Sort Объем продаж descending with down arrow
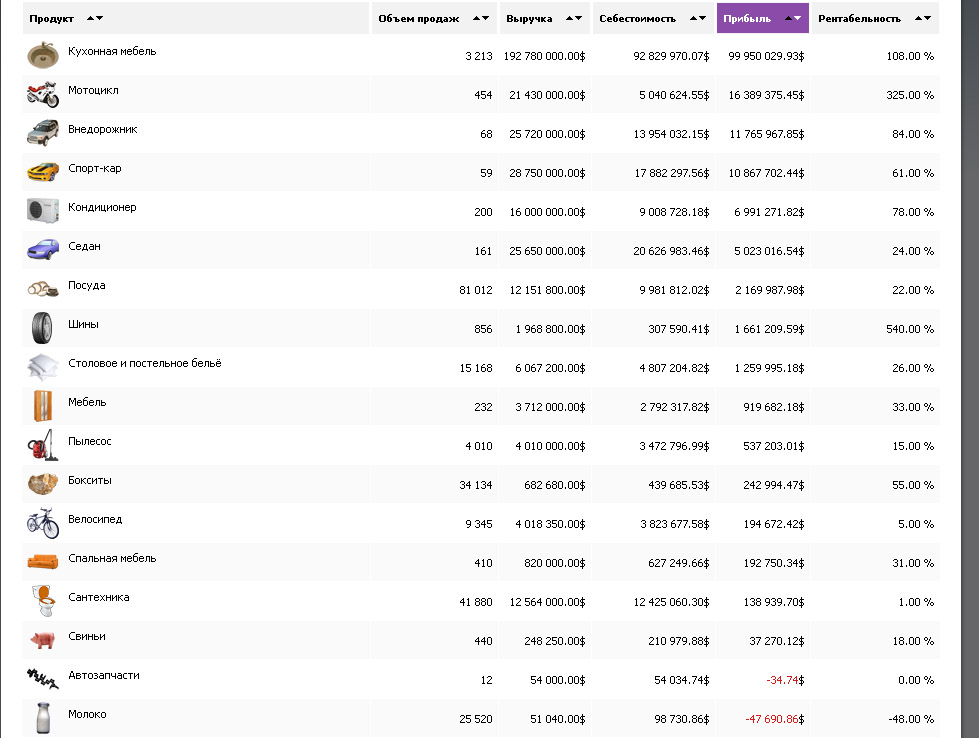This screenshot has height=738, width=979. [486, 19]
